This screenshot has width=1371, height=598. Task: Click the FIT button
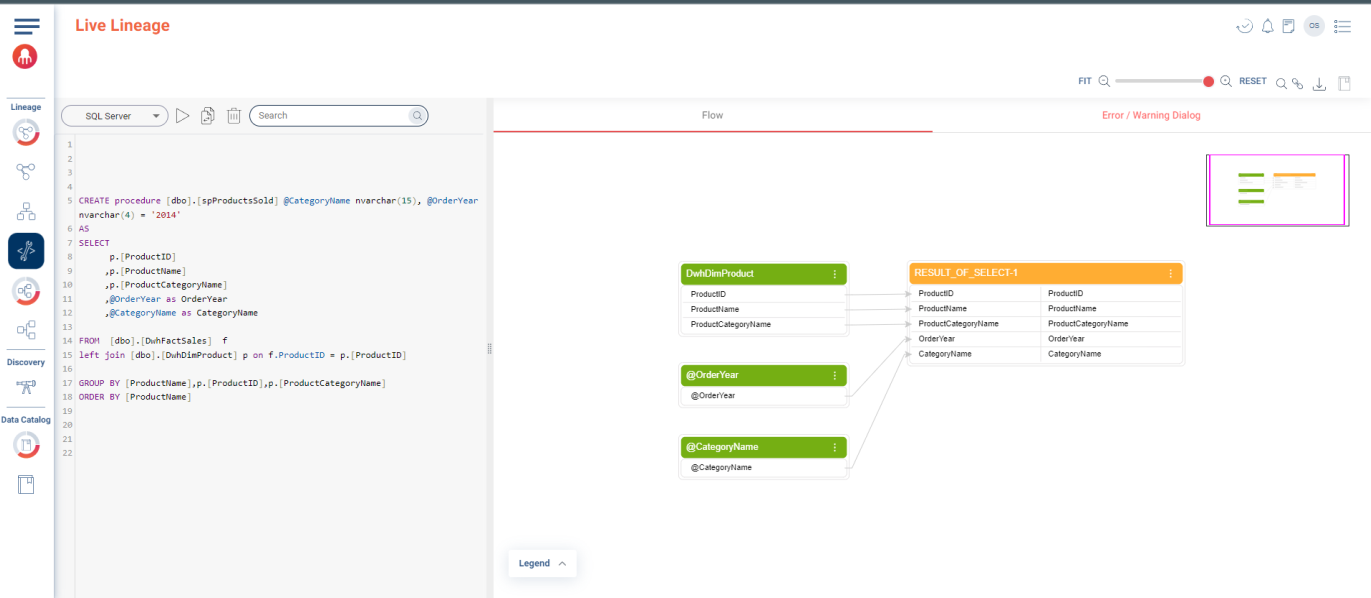pos(1084,81)
